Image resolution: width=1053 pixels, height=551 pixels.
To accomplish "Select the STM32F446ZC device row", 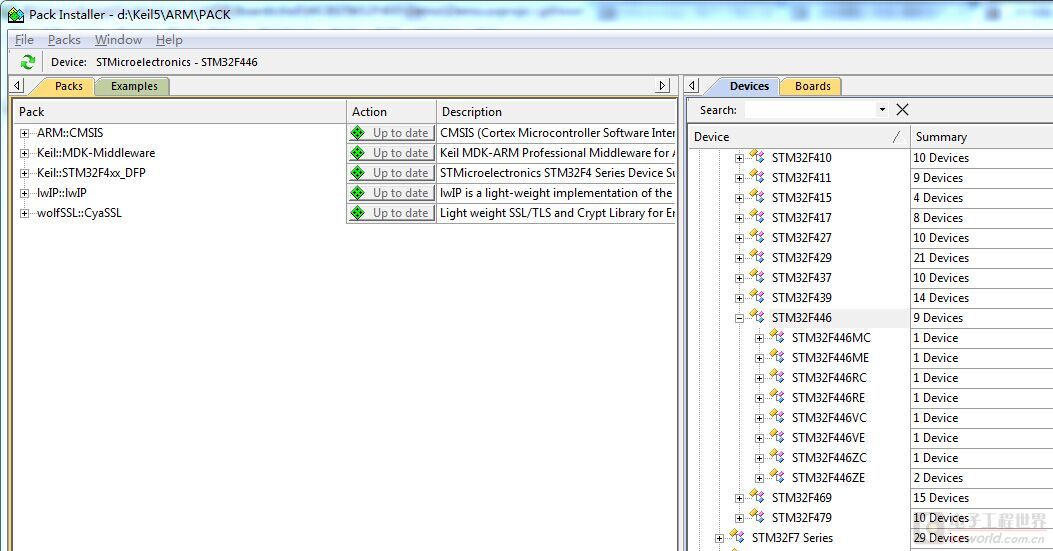I will (x=829, y=458).
